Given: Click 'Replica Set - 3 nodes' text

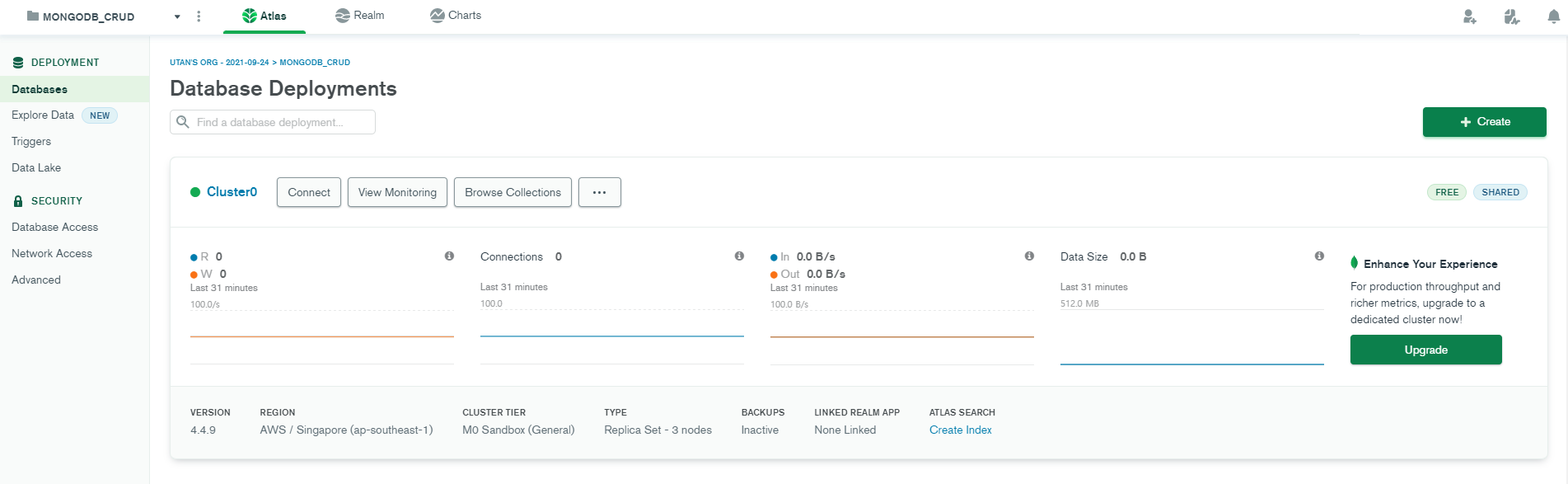Looking at the screenshot, I should [658, 430].
